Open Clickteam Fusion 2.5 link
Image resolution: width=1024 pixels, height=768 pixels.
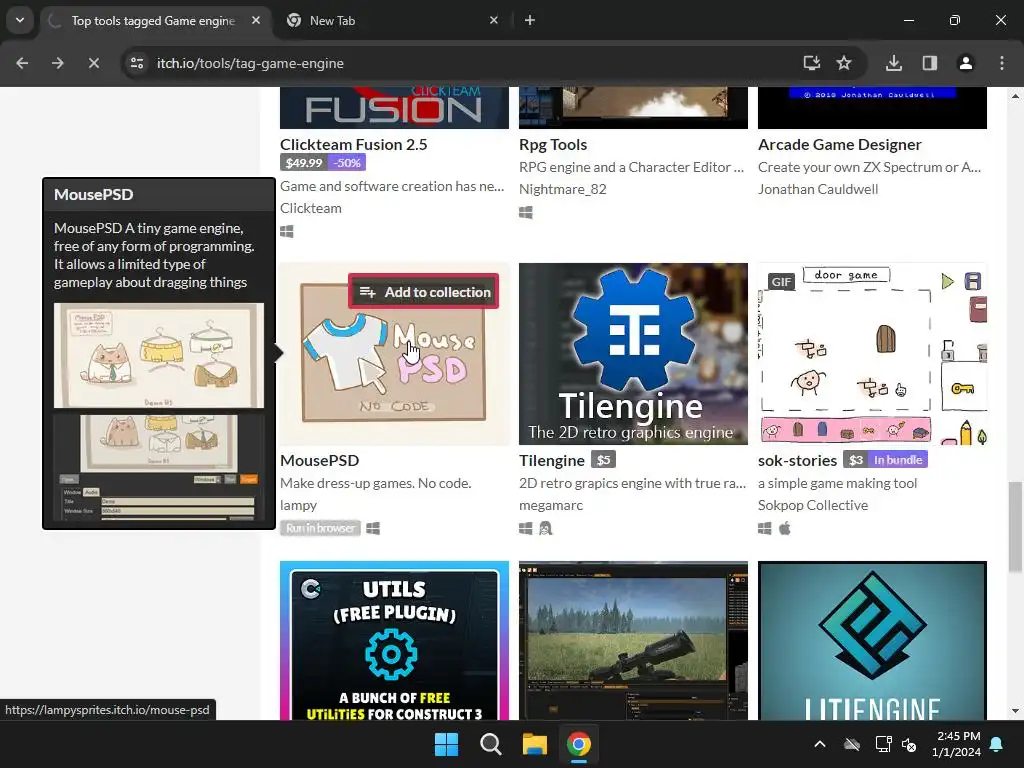coord(353,144)
